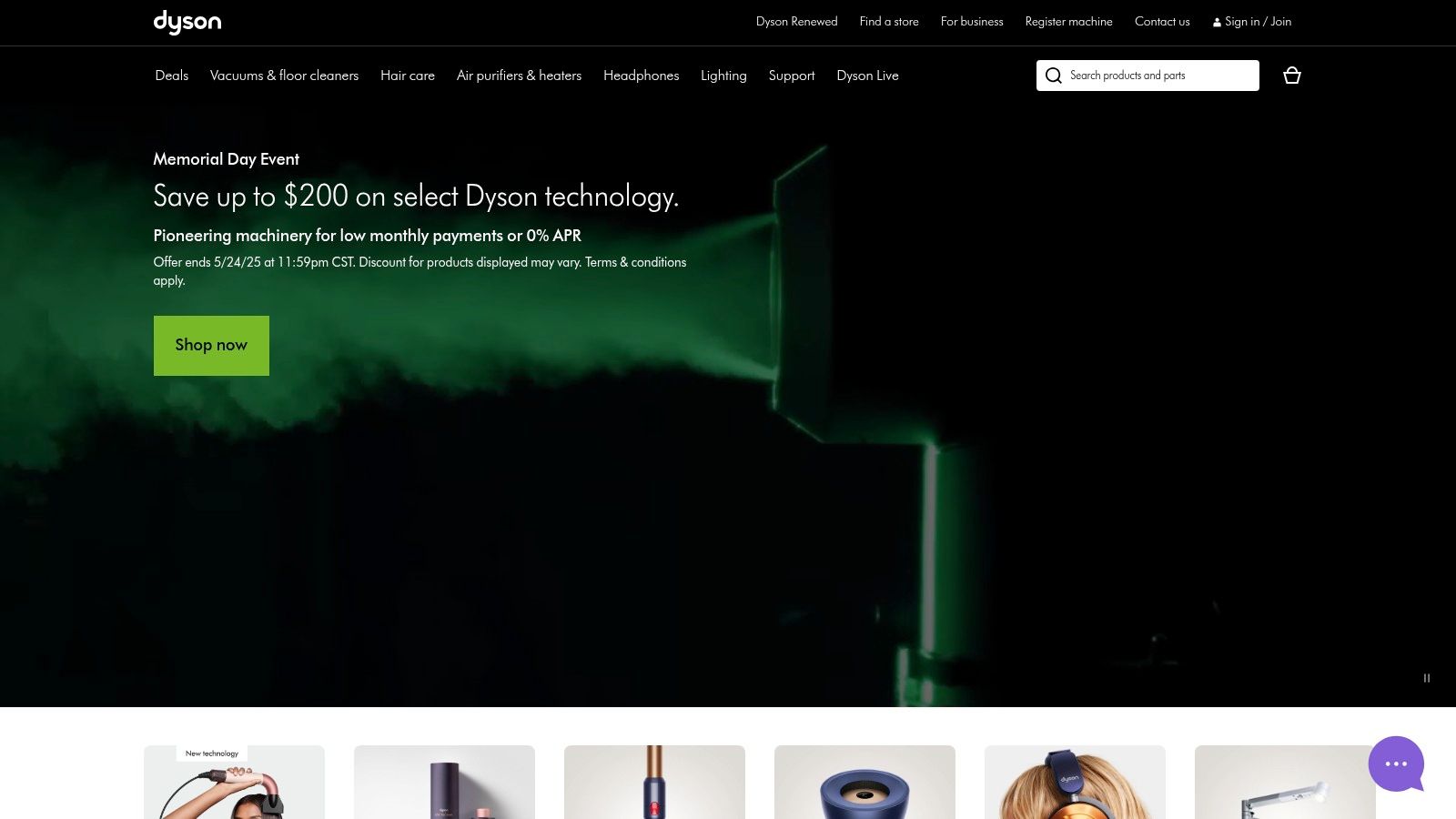Open the Contact us link
The height and width of the screenshot is (819, 1456).
1162,22
